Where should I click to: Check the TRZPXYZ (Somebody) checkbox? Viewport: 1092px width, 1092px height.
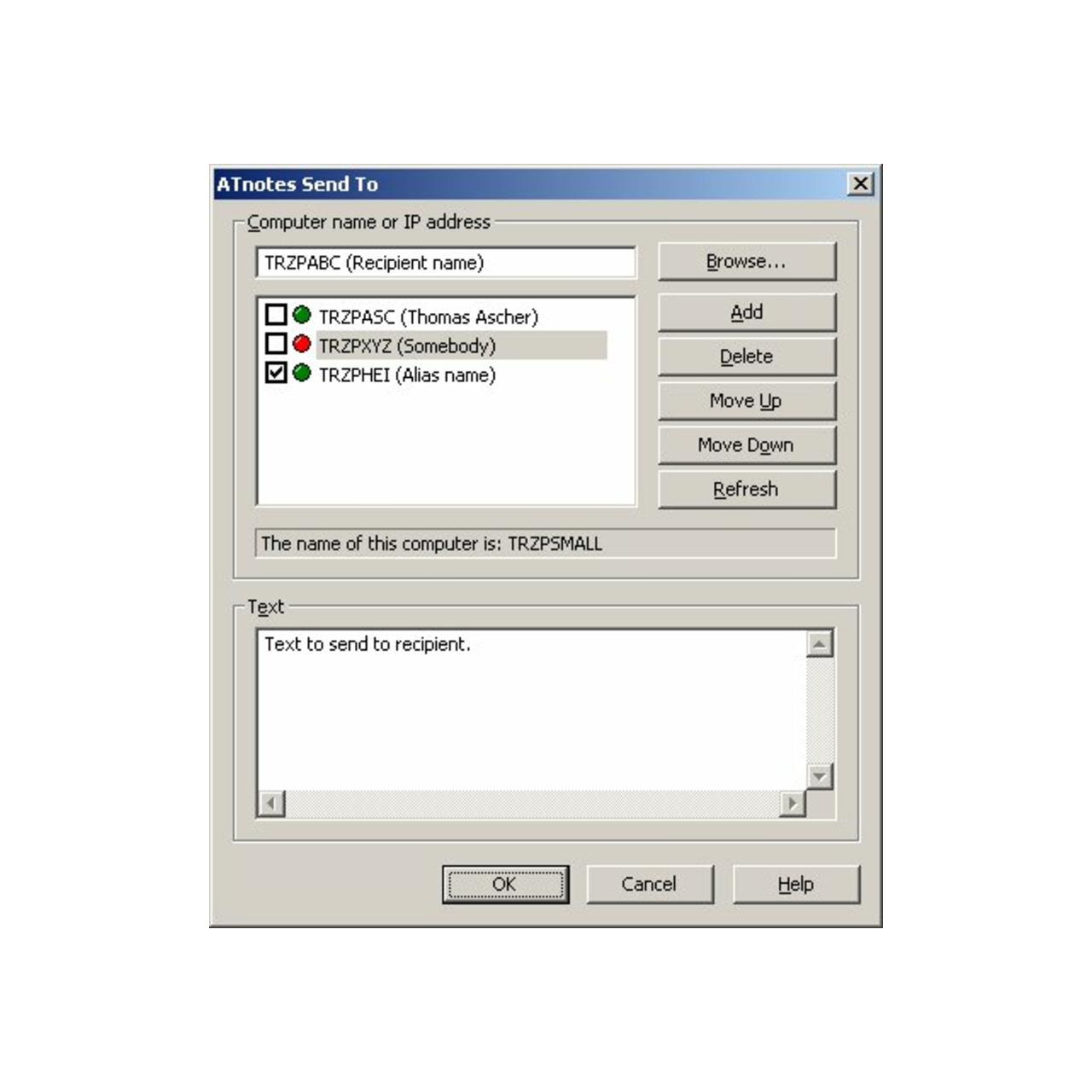(276, 344)
